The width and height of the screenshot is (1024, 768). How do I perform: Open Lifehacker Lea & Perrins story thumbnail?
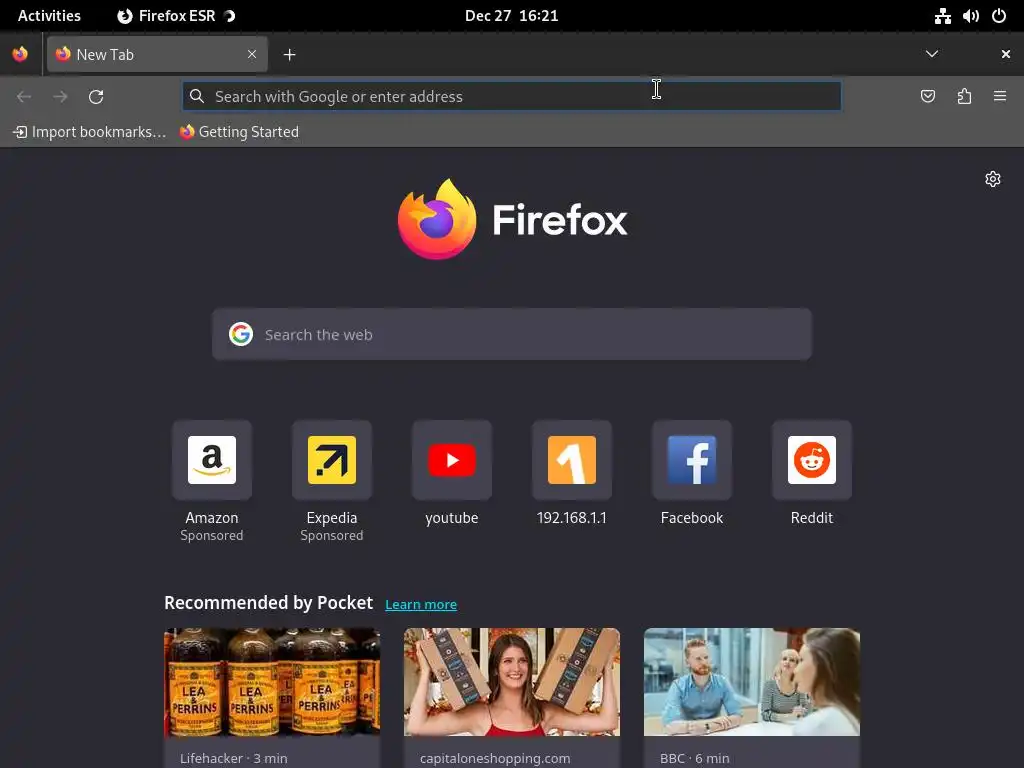pyautogui.click(x=272, y=682)
